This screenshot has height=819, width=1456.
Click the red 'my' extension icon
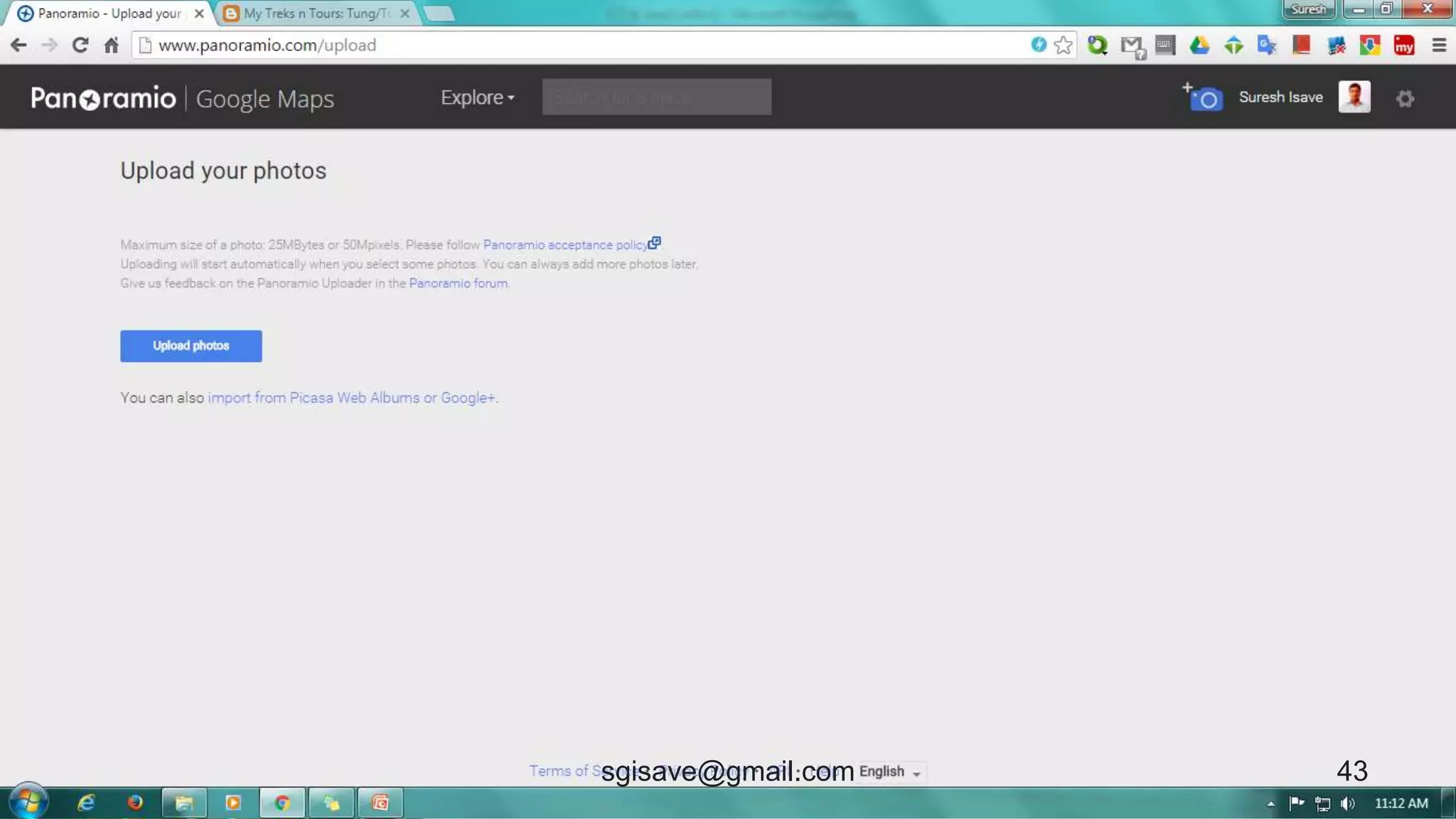tap(1404, 45)
